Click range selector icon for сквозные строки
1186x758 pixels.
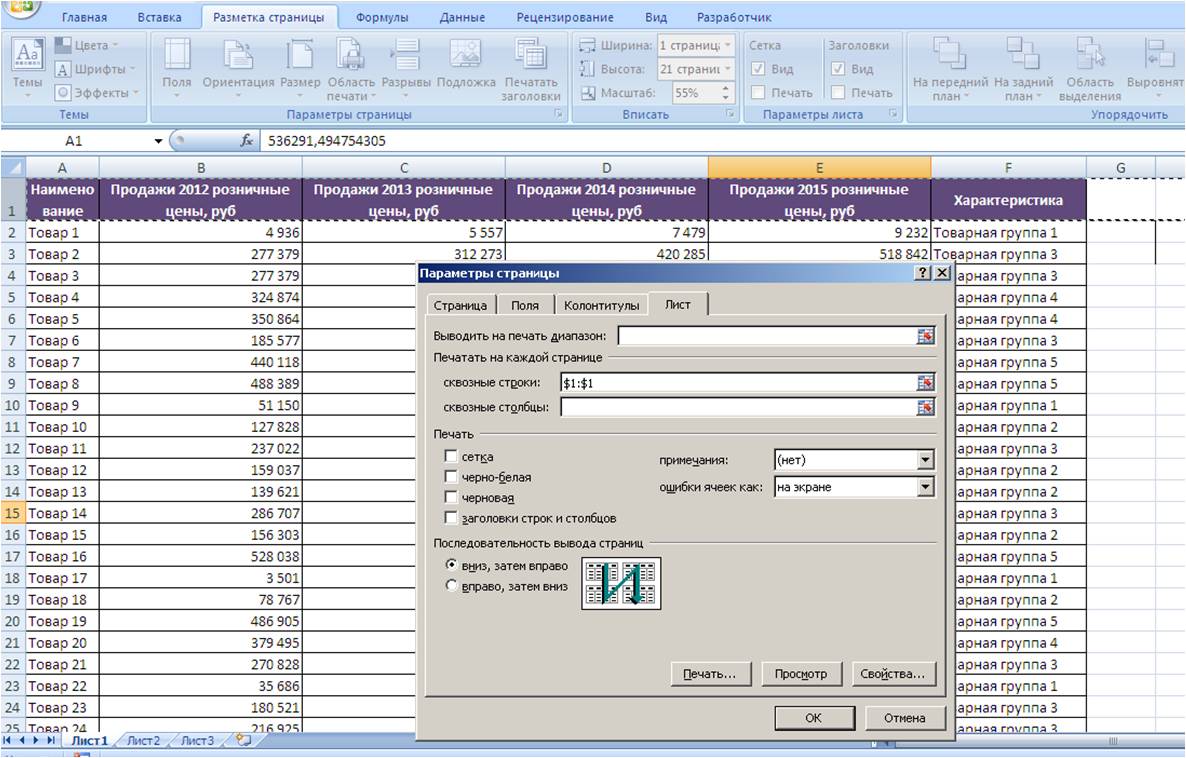tap(926, 383)
